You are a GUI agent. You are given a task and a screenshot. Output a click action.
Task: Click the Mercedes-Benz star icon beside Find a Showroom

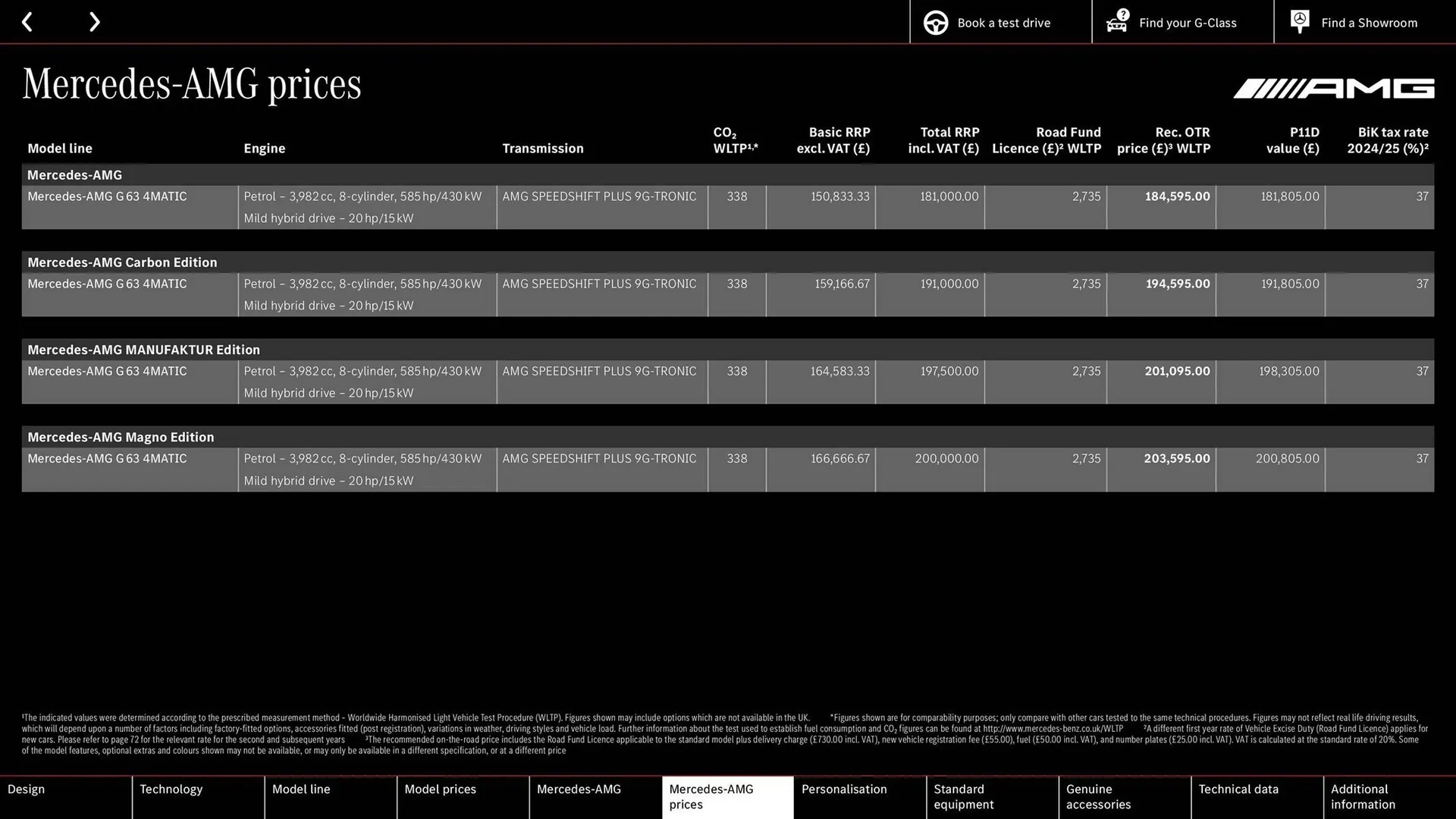pyautogui.click(x=1299, y=22)
